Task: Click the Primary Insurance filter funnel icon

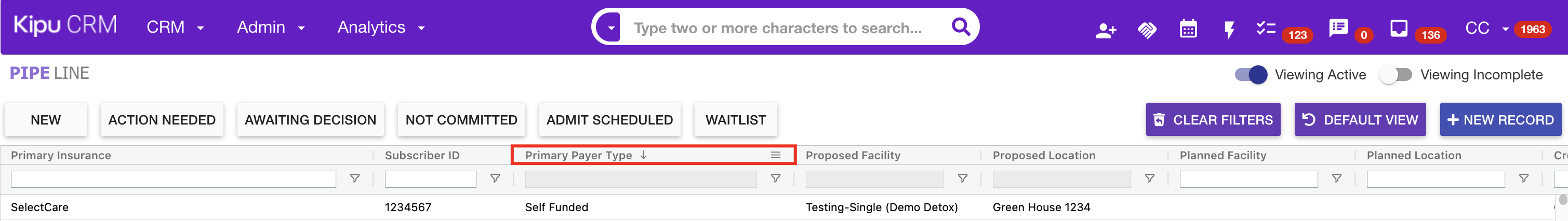Action: point(354,178)
